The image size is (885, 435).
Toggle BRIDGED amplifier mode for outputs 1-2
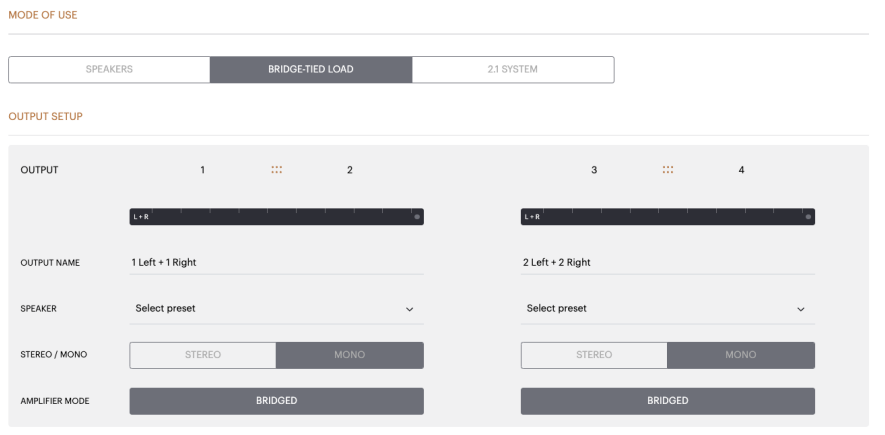point(277,401)
